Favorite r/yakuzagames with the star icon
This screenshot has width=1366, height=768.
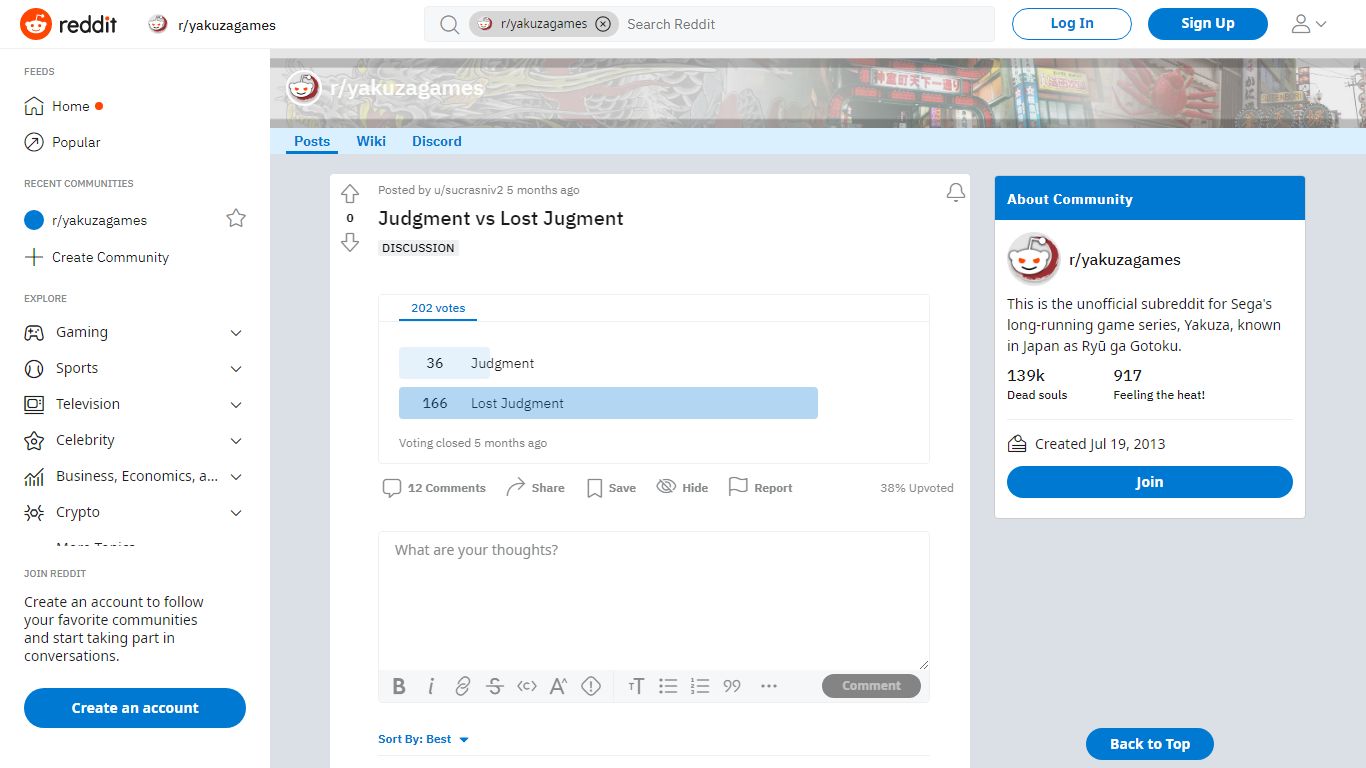236,218
